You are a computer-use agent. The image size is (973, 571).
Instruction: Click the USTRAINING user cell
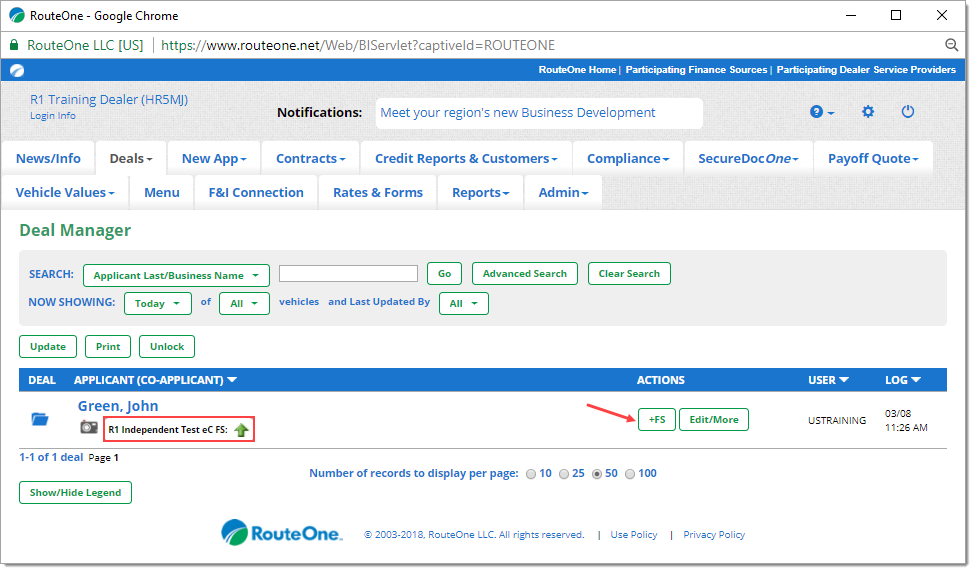point(836,421)
